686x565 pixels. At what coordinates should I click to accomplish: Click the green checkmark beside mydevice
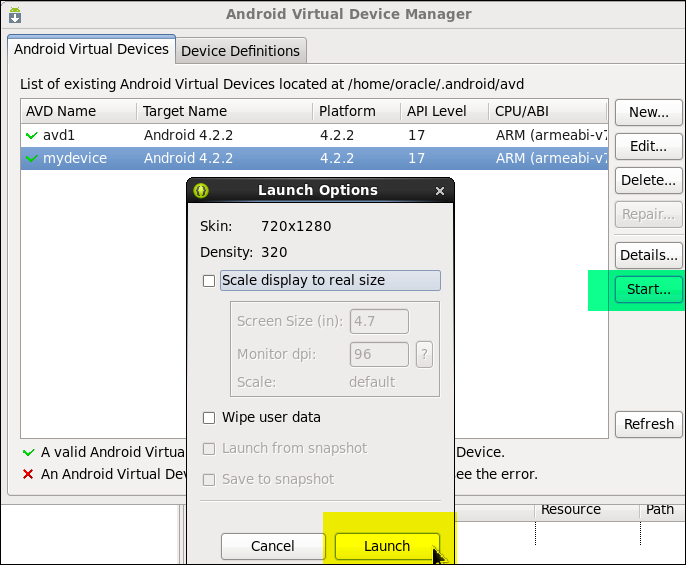coord(32,158)
